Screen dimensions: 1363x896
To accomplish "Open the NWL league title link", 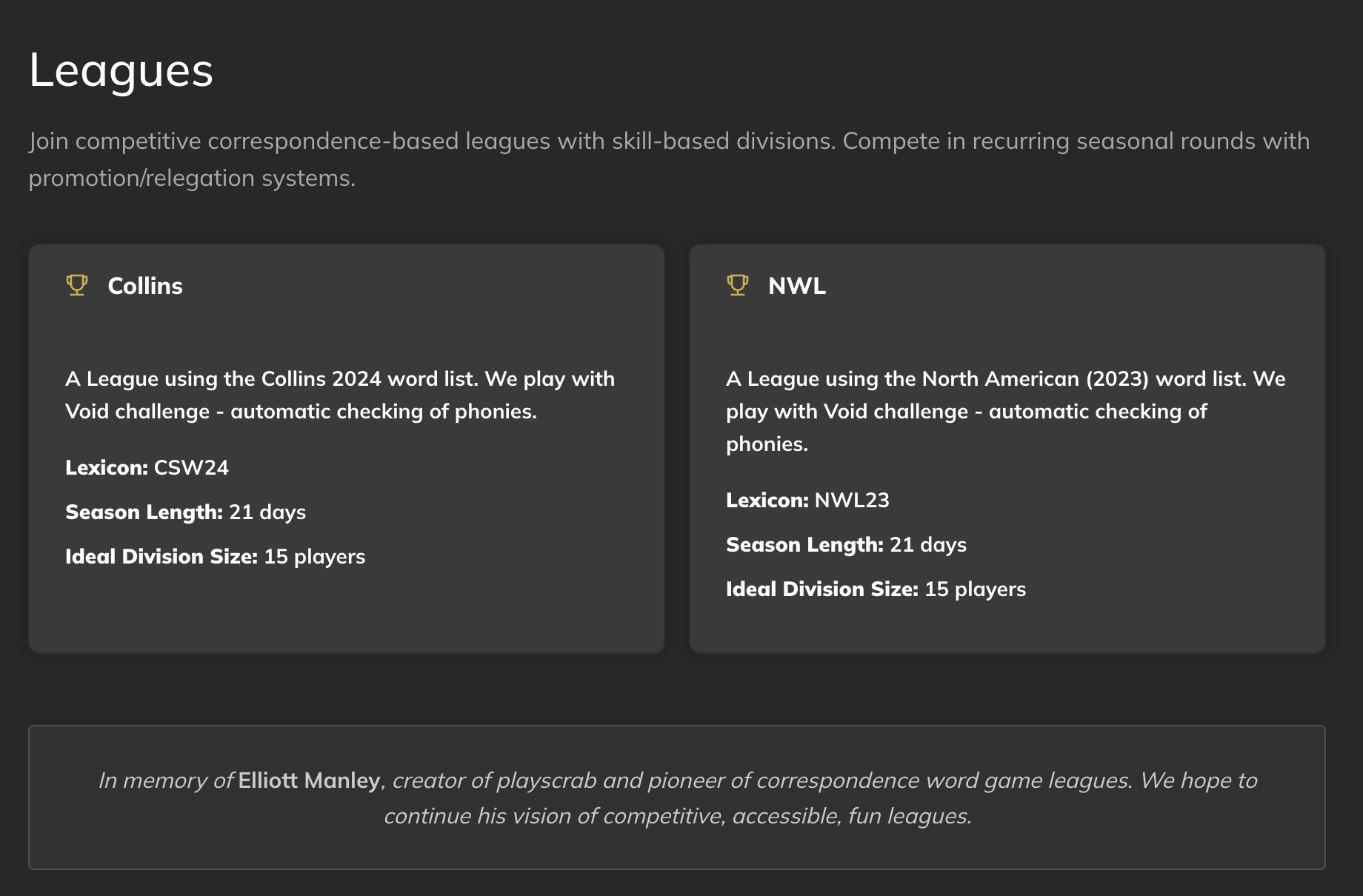I will tap(797, 286).
